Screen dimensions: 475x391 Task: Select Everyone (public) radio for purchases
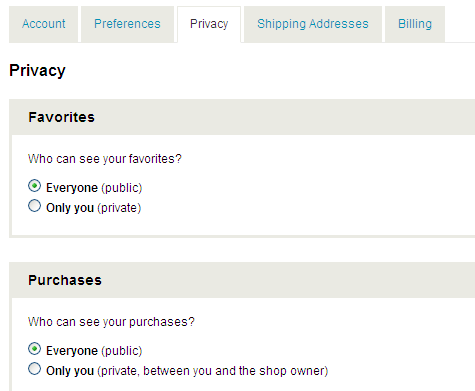pos(34,349)
